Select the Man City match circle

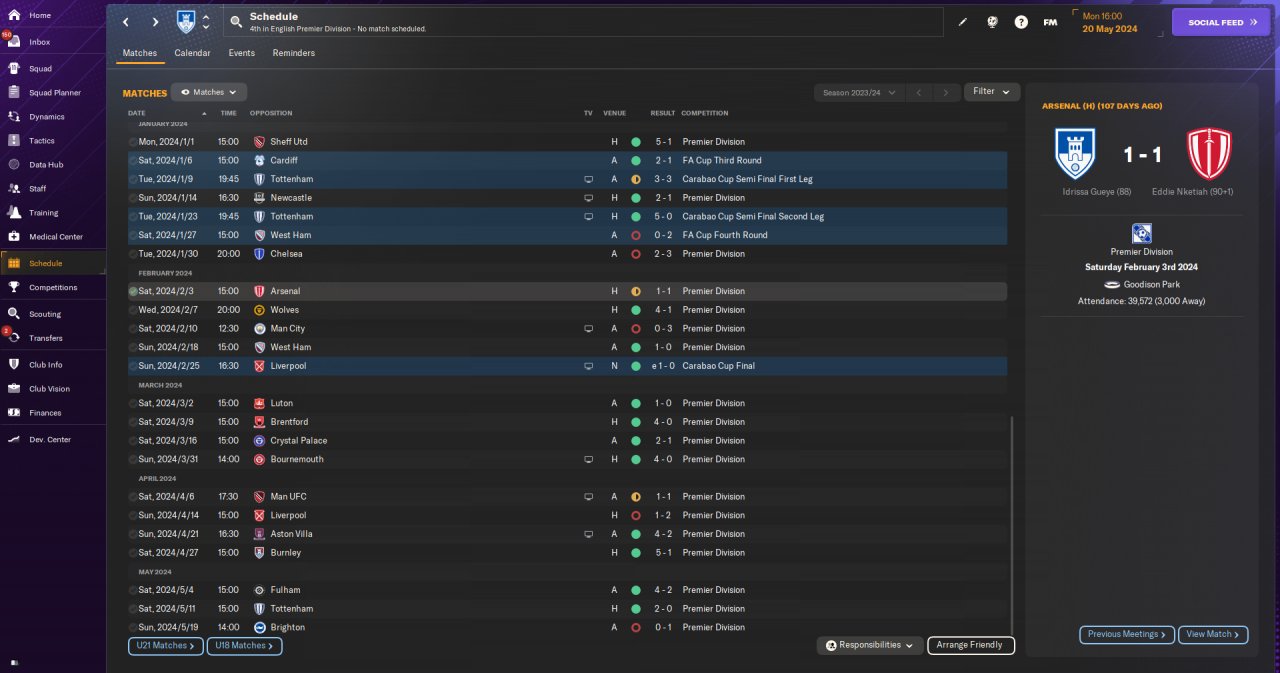coord(133,328)
